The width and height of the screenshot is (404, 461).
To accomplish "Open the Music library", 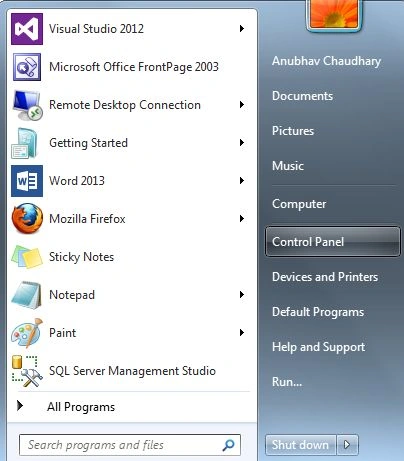I will click(288, 166).
